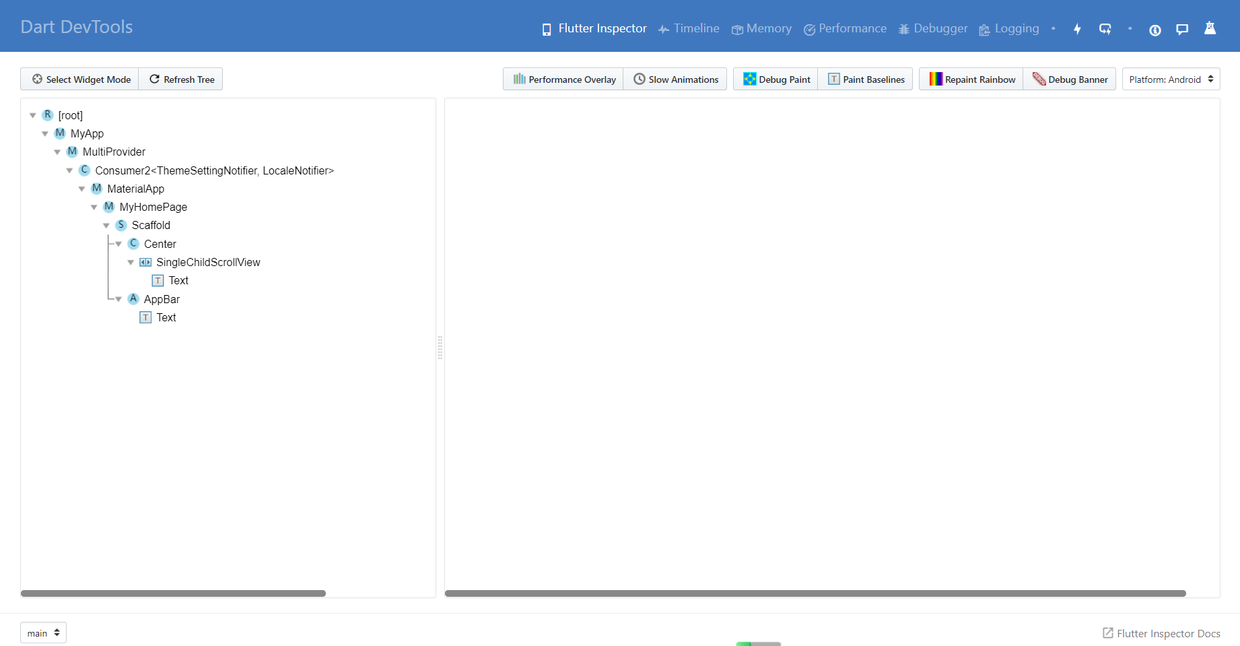This screenshot has height=646, width=1240.
Task: Collapse the Scaffold tree node
Action: tap(106, 226)
